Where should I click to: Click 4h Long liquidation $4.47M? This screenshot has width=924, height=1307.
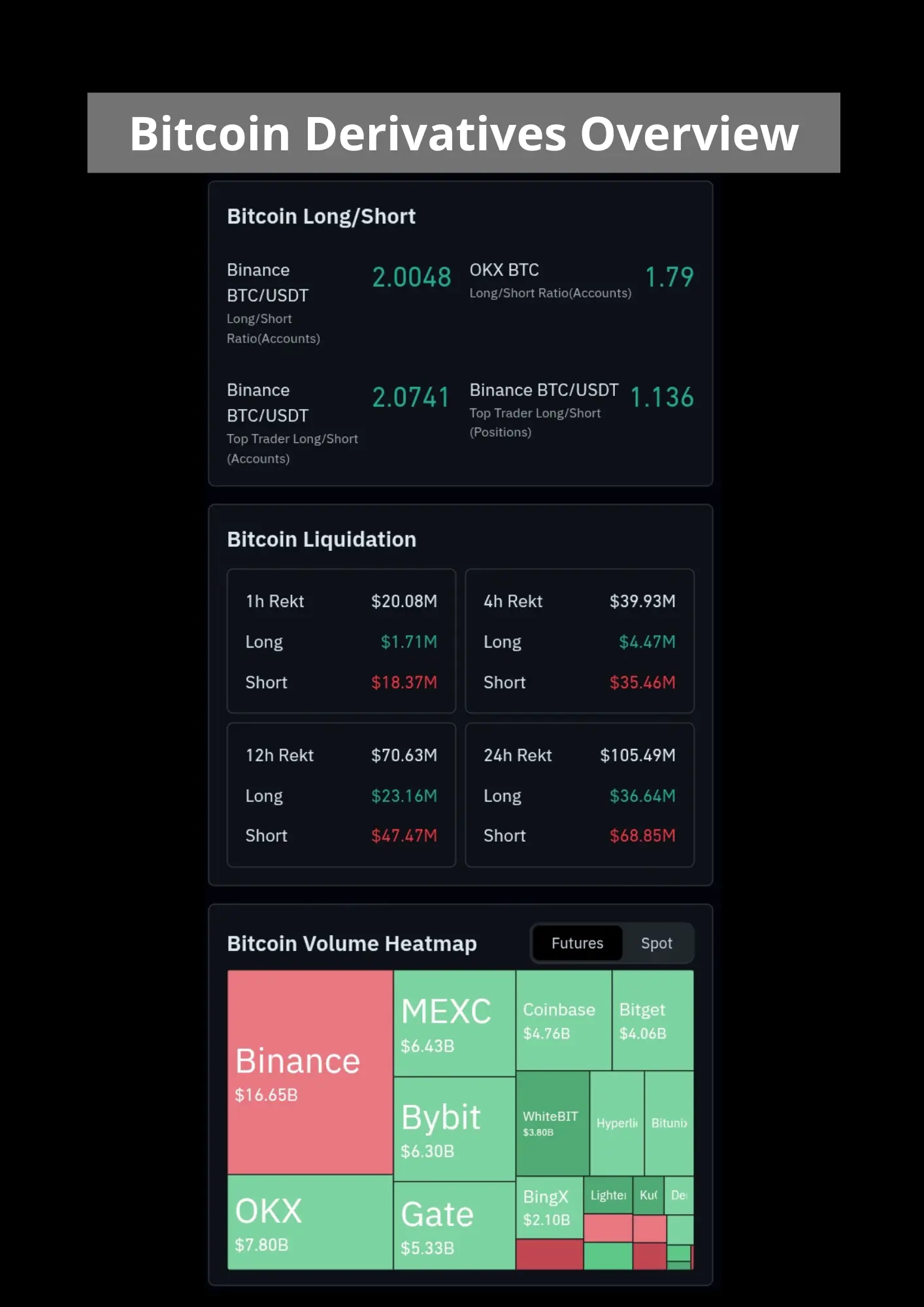(x=647, y=642)
